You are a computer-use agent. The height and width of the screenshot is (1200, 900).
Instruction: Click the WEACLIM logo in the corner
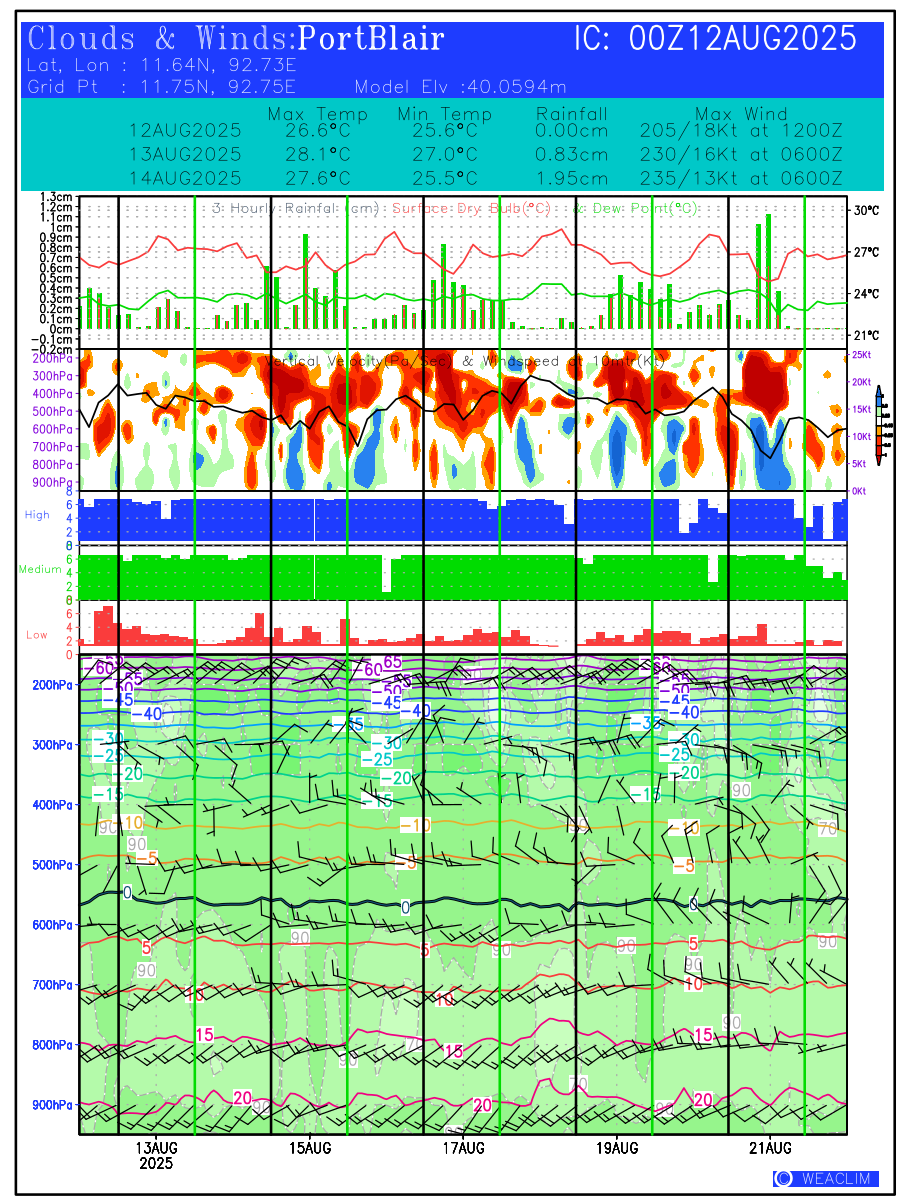point(826,1179)
